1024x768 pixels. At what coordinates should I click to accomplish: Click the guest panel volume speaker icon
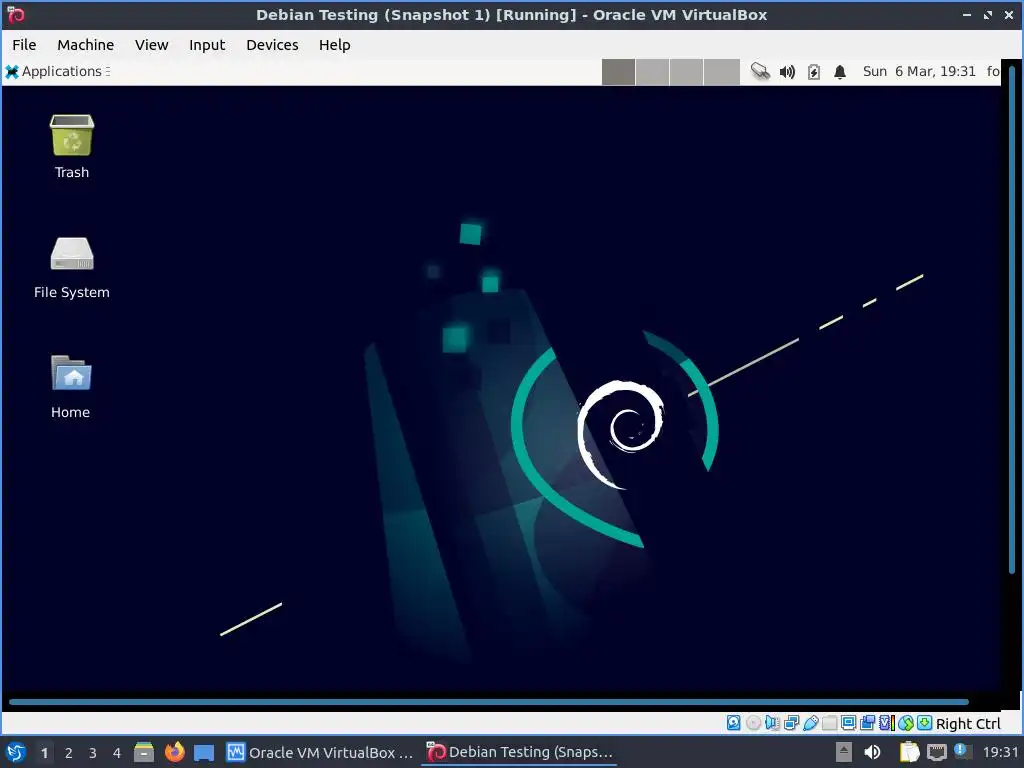787,72
